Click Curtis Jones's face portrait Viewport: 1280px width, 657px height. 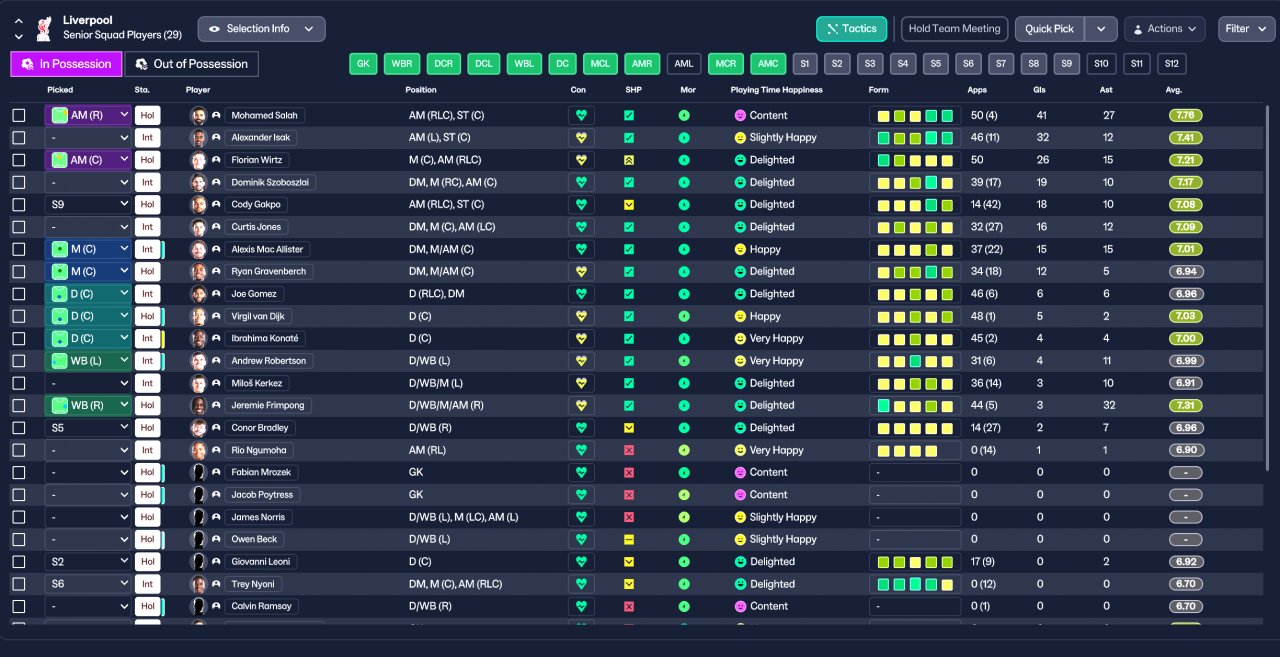[198, 227]
